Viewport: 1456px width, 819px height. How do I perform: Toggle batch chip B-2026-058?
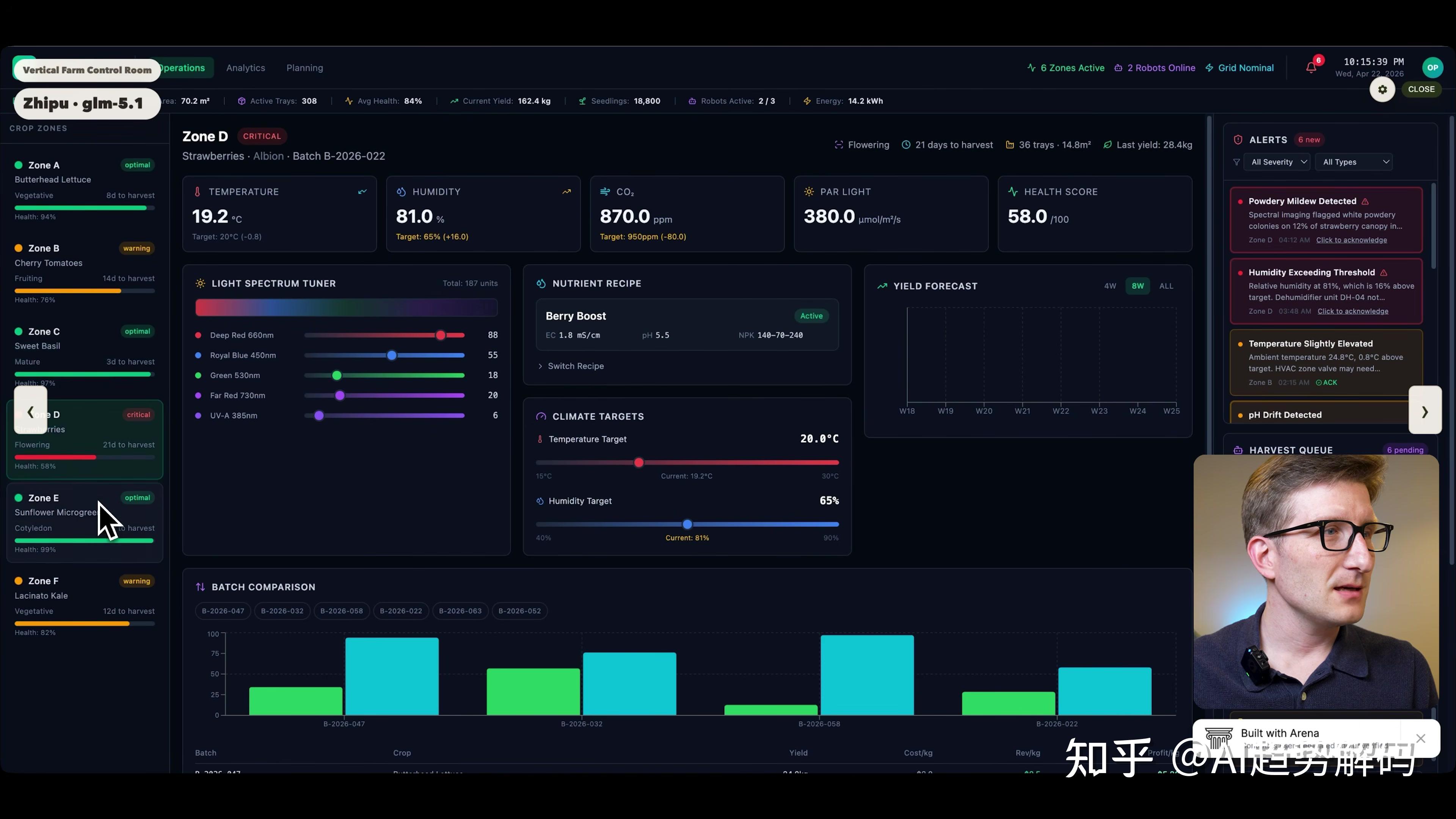(x=341, y=611)
